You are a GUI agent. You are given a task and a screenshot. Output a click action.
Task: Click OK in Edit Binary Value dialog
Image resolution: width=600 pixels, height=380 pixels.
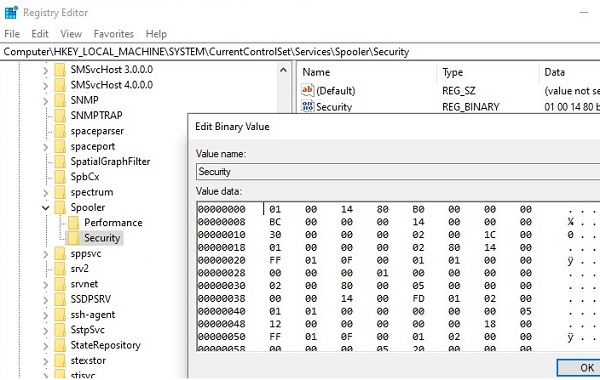579,368
